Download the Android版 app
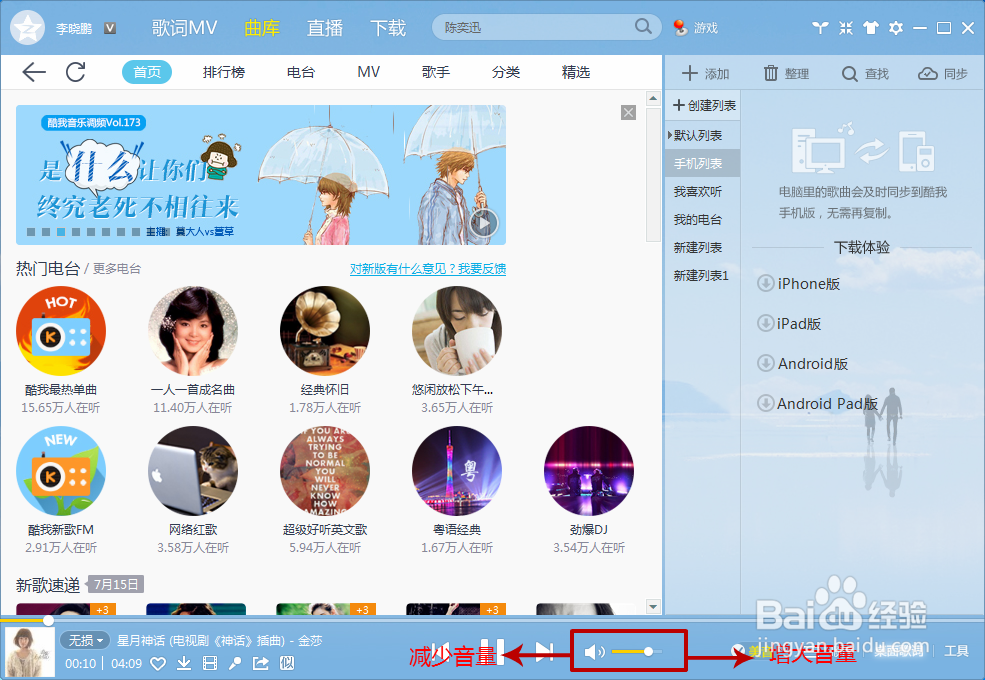 point(802,363)
